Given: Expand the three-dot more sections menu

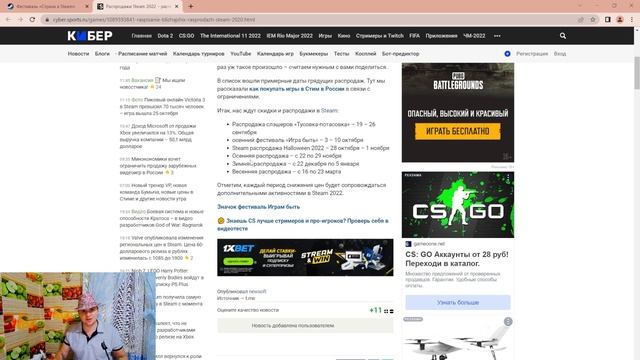Looking at the screenshot, I should point(497,36).
